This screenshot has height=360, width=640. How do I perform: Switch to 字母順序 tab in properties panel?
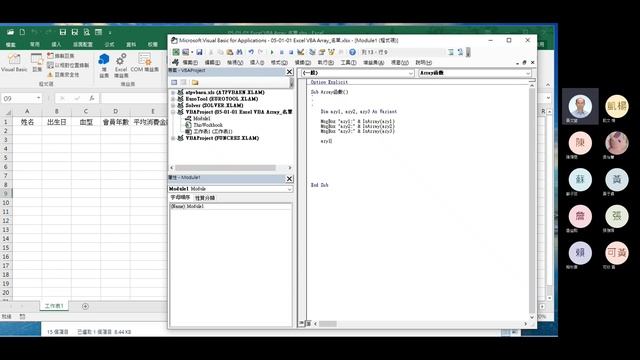tap(180, 198)
